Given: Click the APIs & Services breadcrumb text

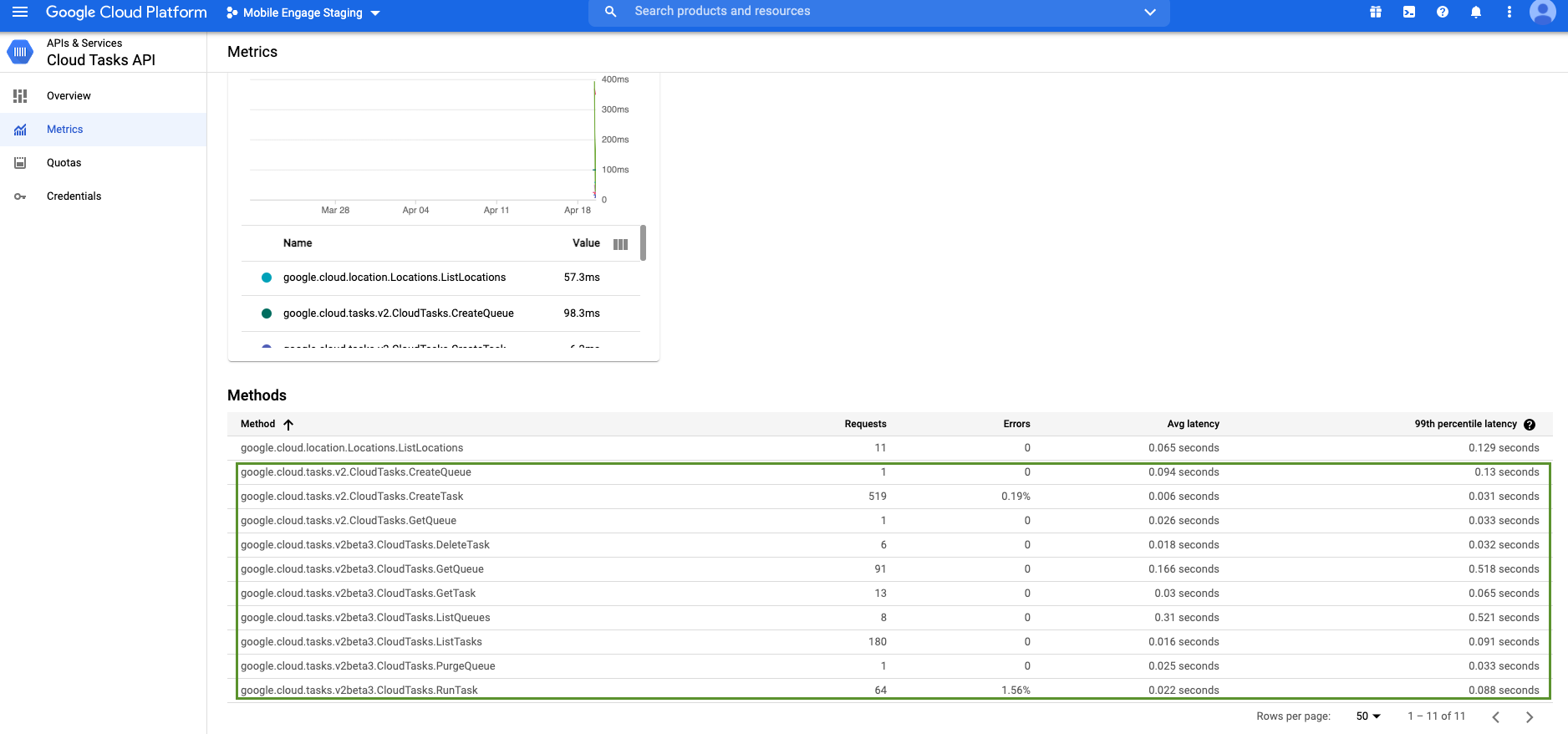Looking at the screenshot, I should 84,43.
